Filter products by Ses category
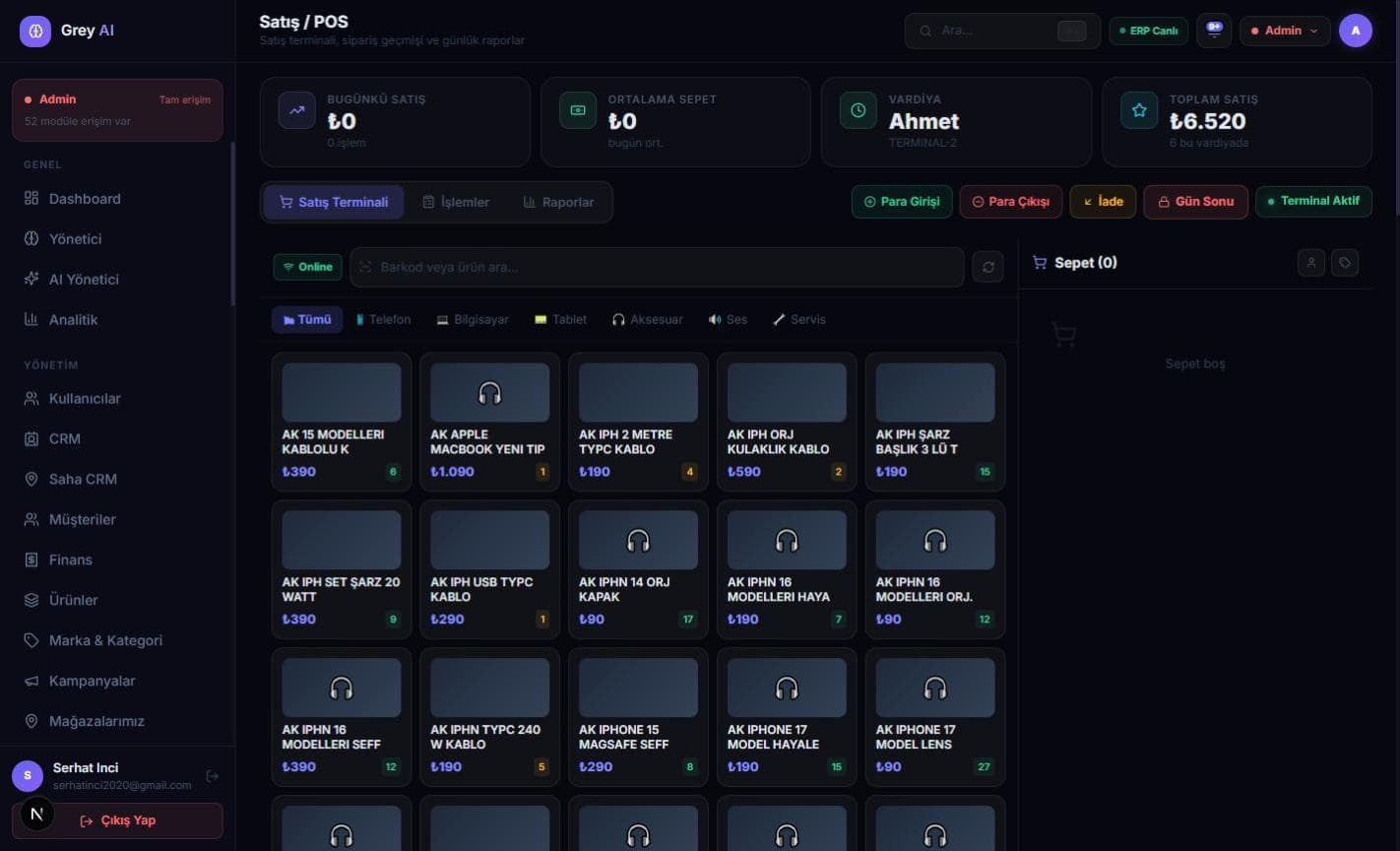Screen dimensions: 1400x851 click(728, 319)
